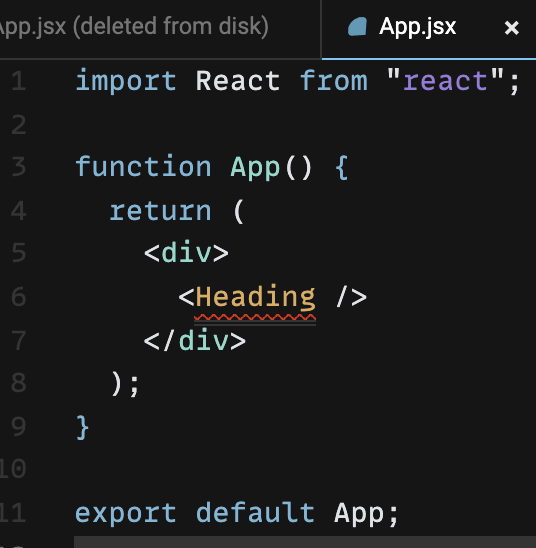The width and height of the screenshot is (536, 548).
Task: Click line number 3 in the gutter
Action: click(x=19, y=167)
